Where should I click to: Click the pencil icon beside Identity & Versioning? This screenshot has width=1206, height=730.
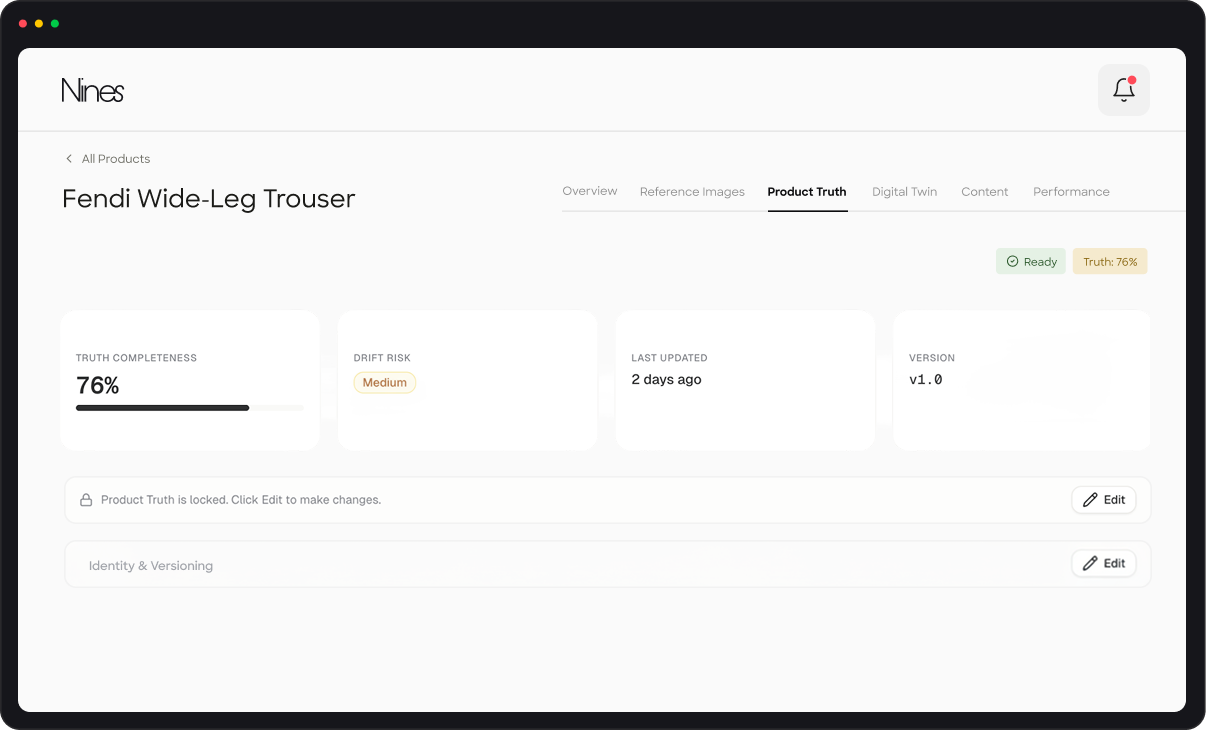click(x=1091, y=563)
